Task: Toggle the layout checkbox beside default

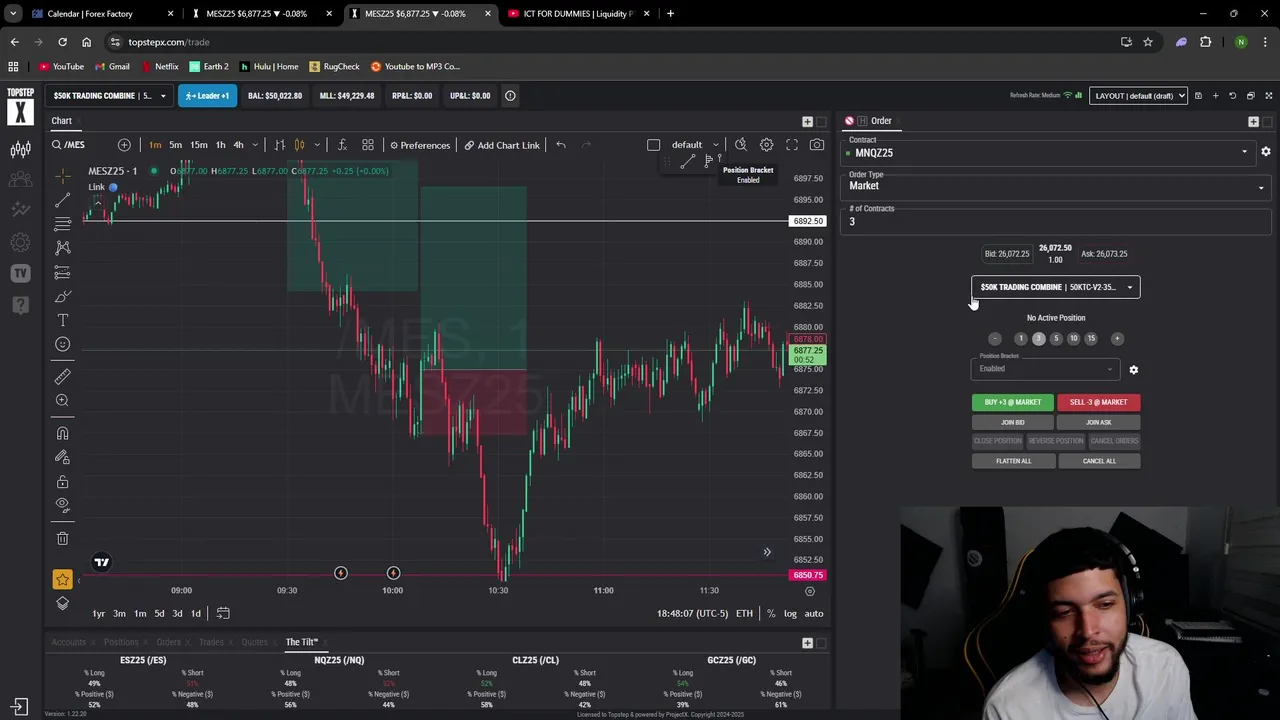Action: click(x=654, y=145)
